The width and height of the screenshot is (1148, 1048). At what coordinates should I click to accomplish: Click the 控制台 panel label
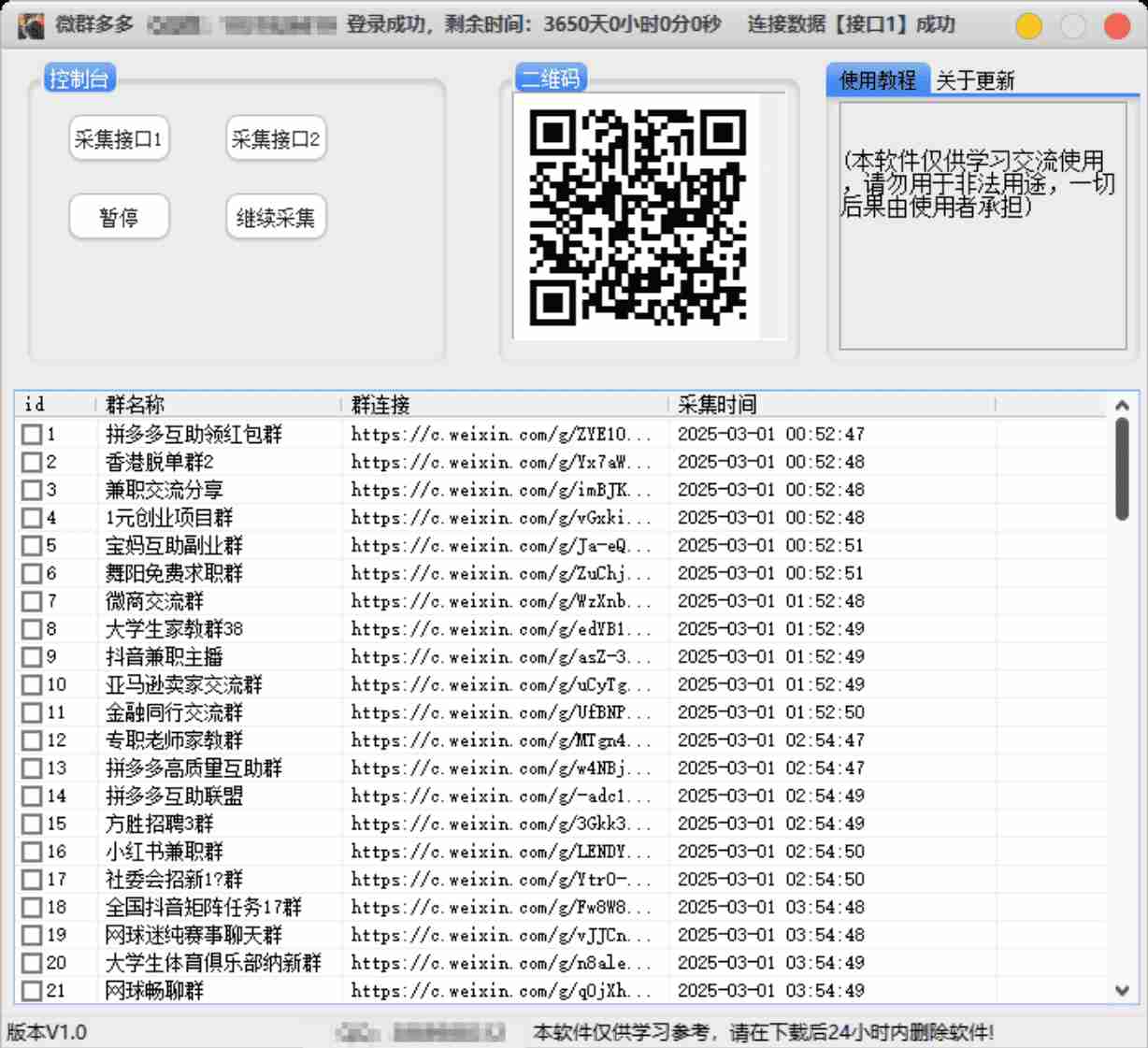[79, 79]
